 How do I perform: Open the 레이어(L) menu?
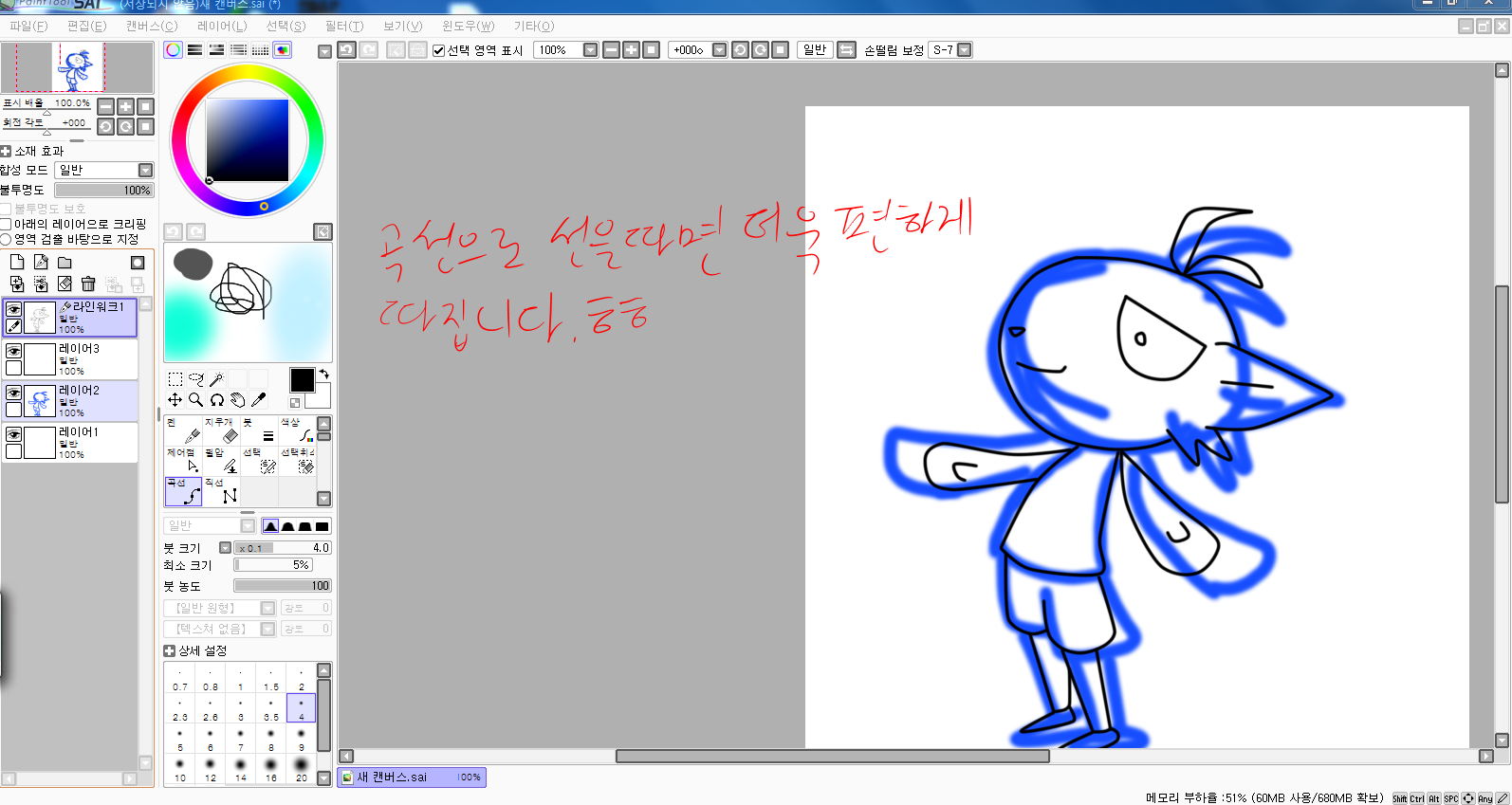[222, 26]
